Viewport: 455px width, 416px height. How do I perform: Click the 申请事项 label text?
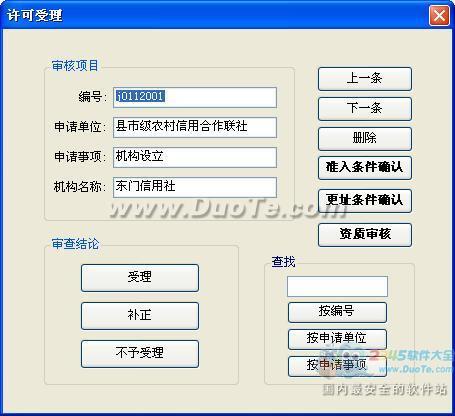click(x=80, y=157)
